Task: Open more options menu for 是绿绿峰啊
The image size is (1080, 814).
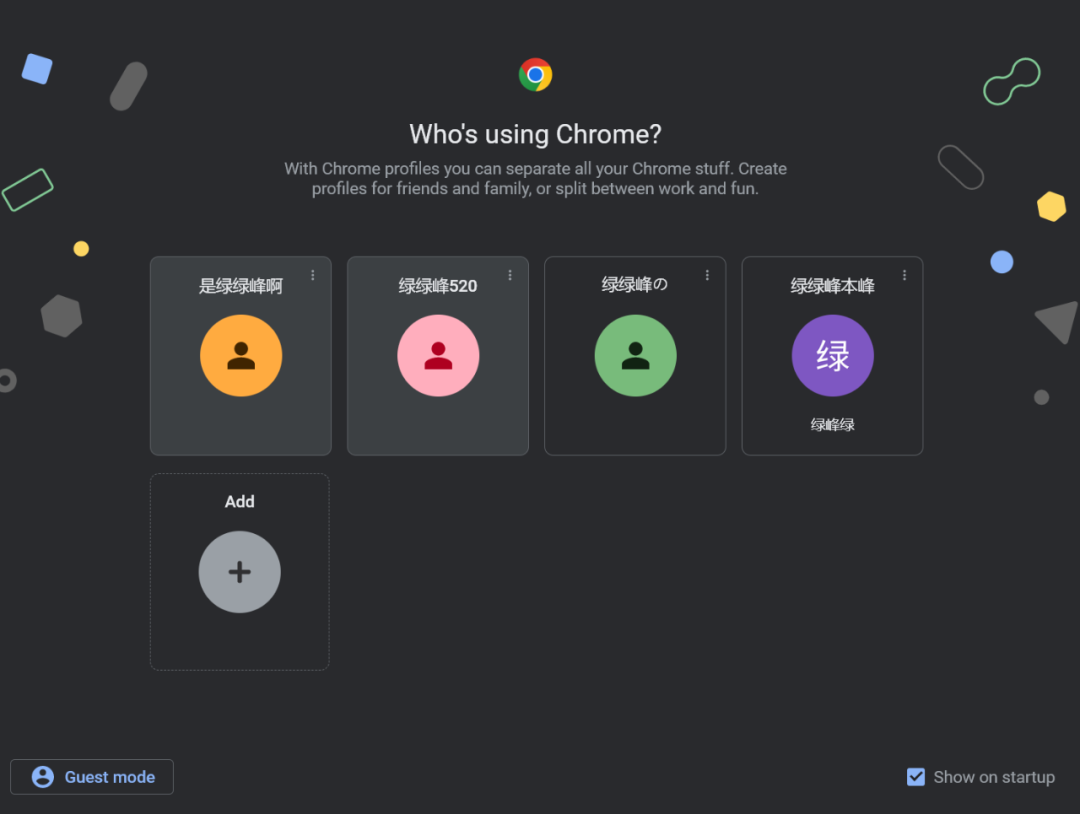Action: (313, 275)
